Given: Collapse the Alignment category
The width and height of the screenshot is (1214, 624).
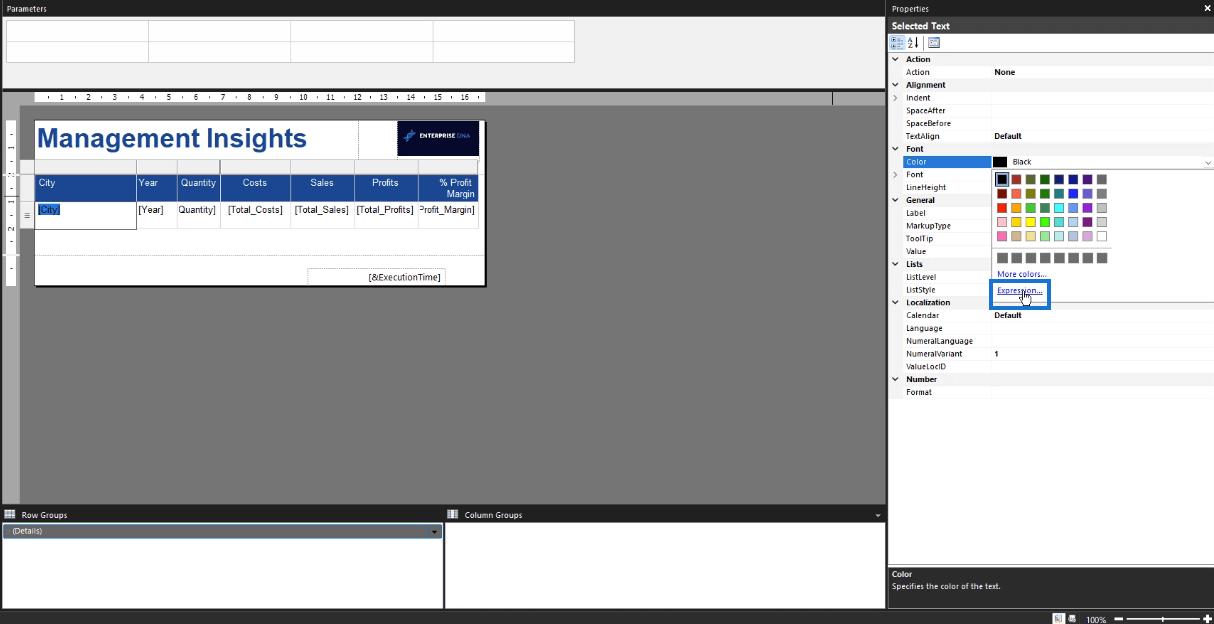Looking at the screenshot, I should click(895, 85).
